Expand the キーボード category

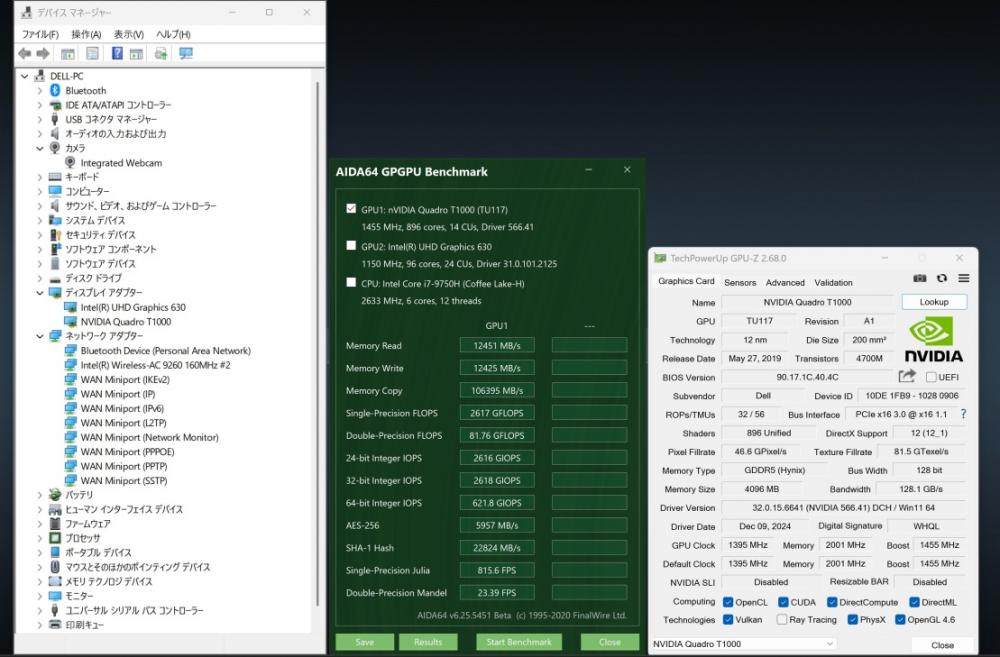coord(40,177)
